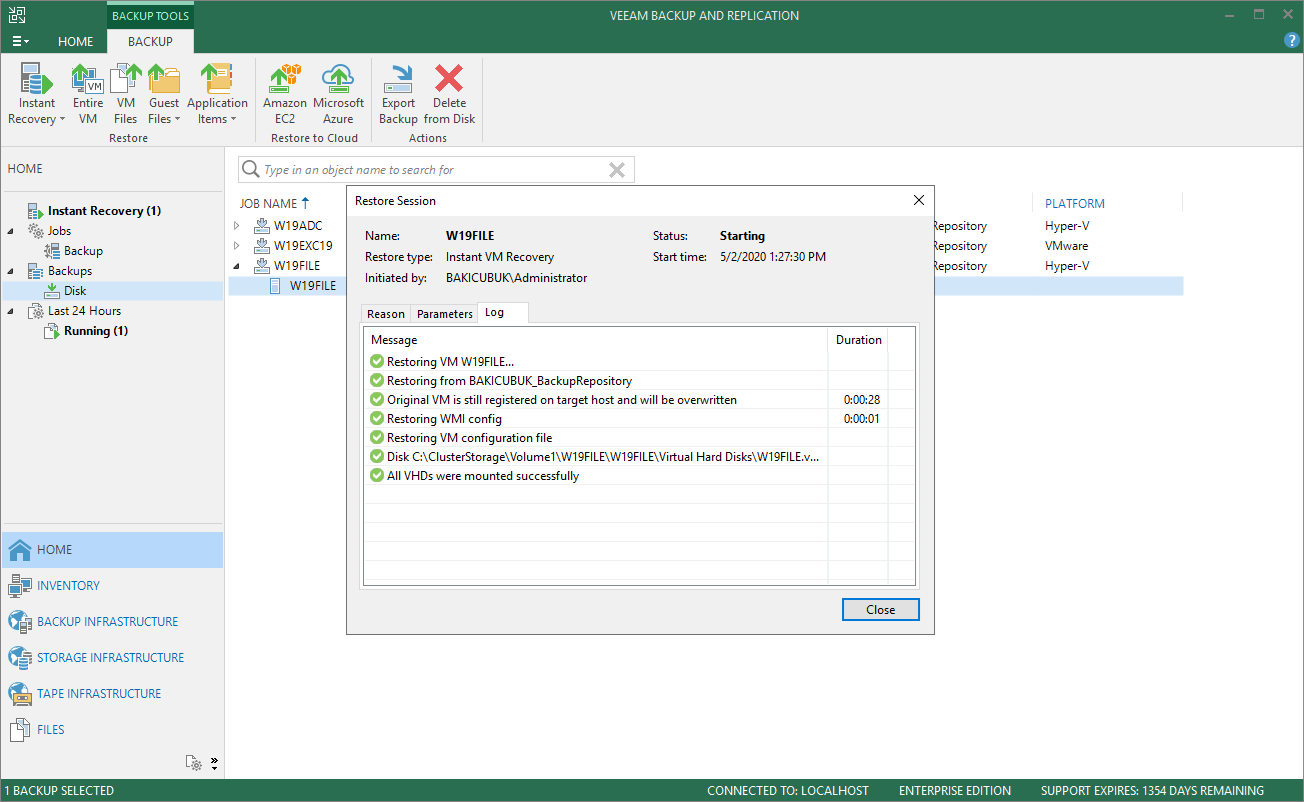Select Disk under Backups
Viewport: 1304px width, 802px height.
pyautogui.click(x=75, y=291)
